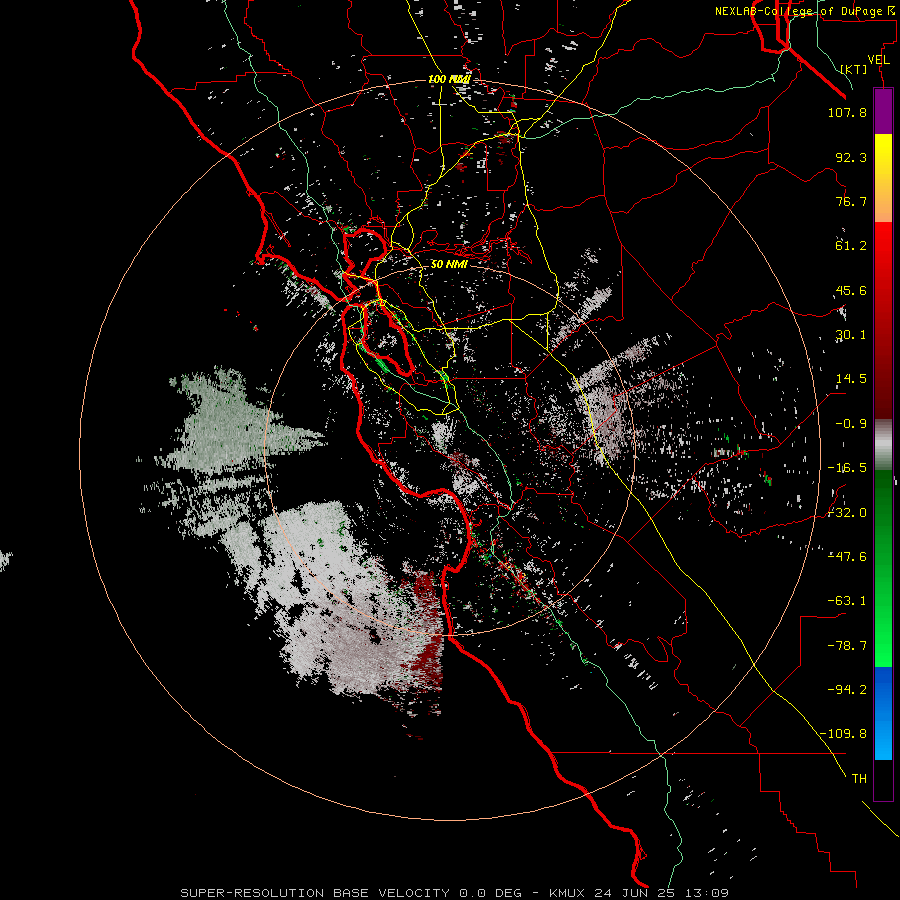Viewport: 900px width, 900px height.
Task: Select the 14.5 scale value
Action: click(x=851, y=379)
